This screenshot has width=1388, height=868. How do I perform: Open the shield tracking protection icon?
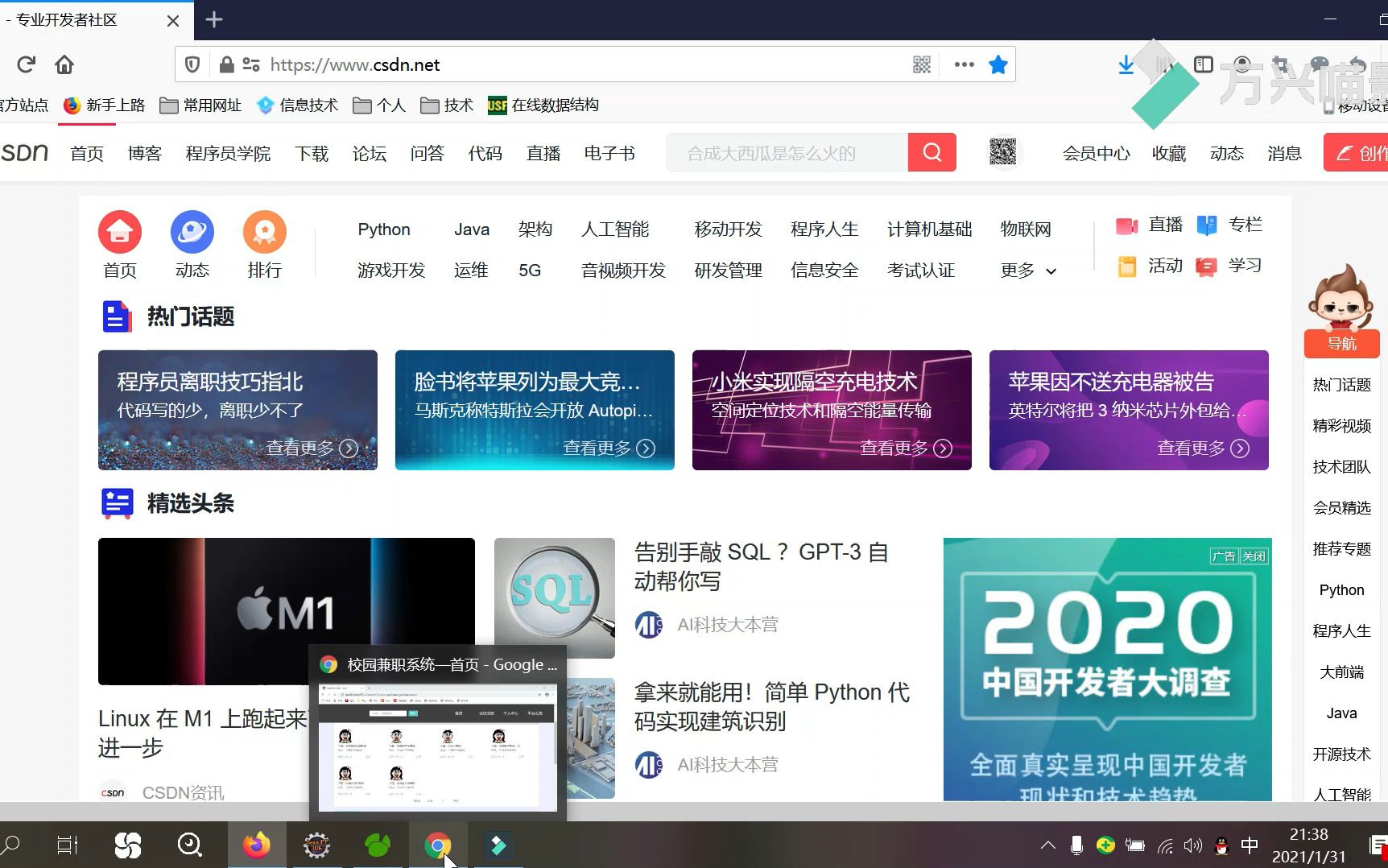click(192, 64)
